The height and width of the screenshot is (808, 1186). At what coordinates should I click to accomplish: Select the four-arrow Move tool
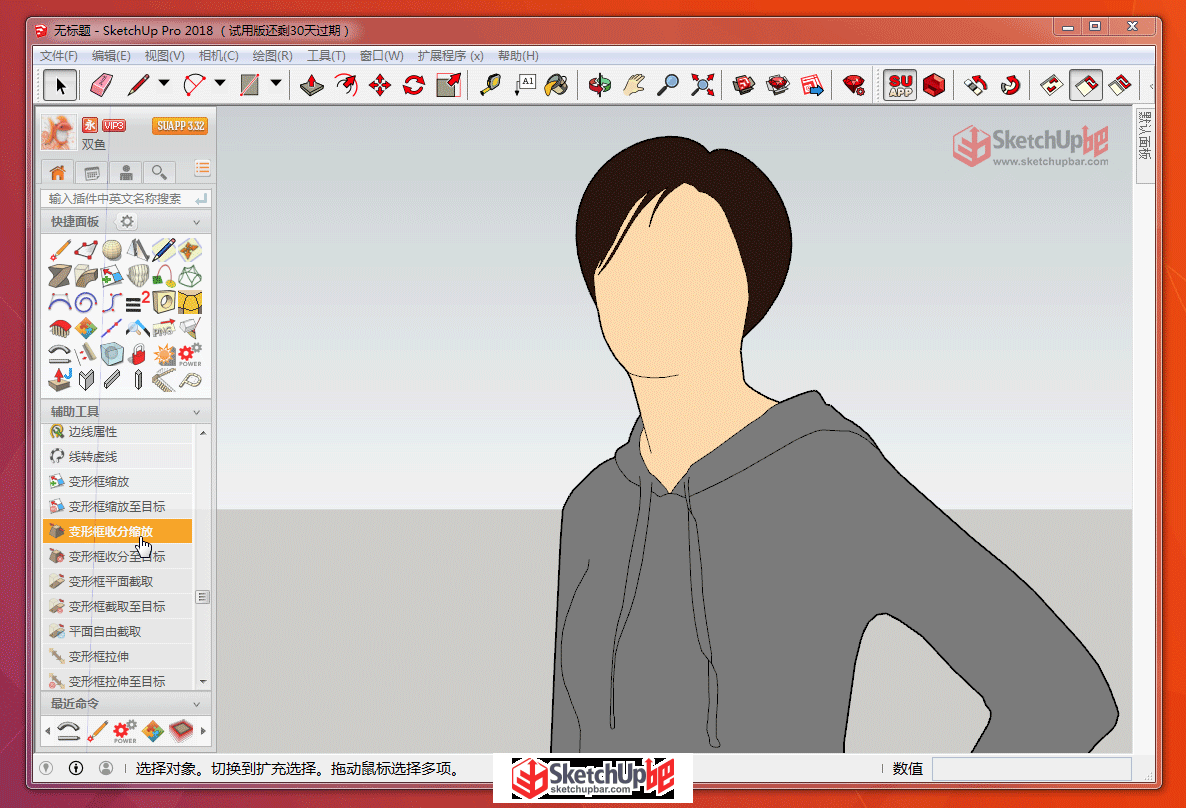pyautogui.click(x=380, y=85)
